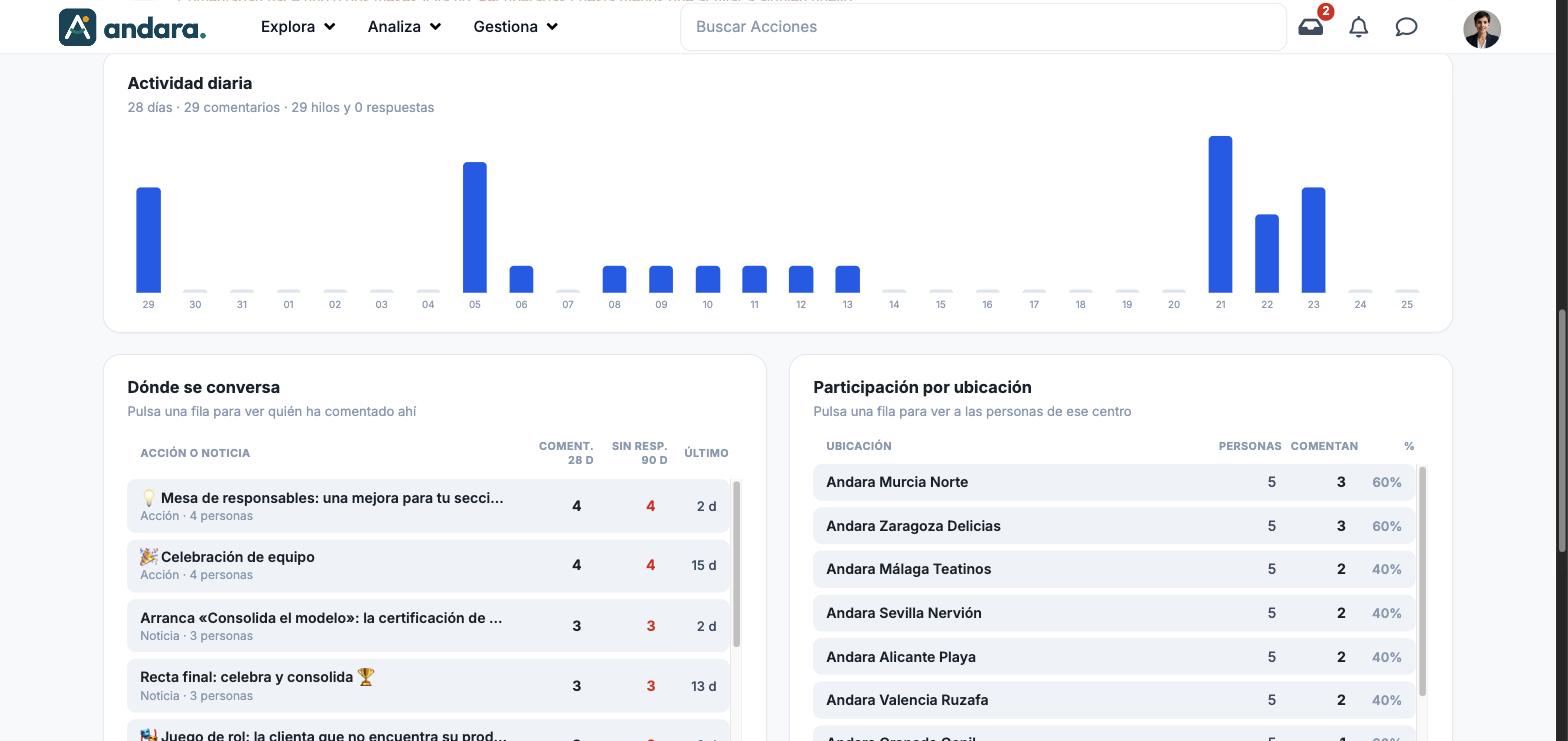1568x741 pixels.
Task: Click the Dónde se conversa list scrollbar
Action: pyautogui.click(x=737, y=564)
